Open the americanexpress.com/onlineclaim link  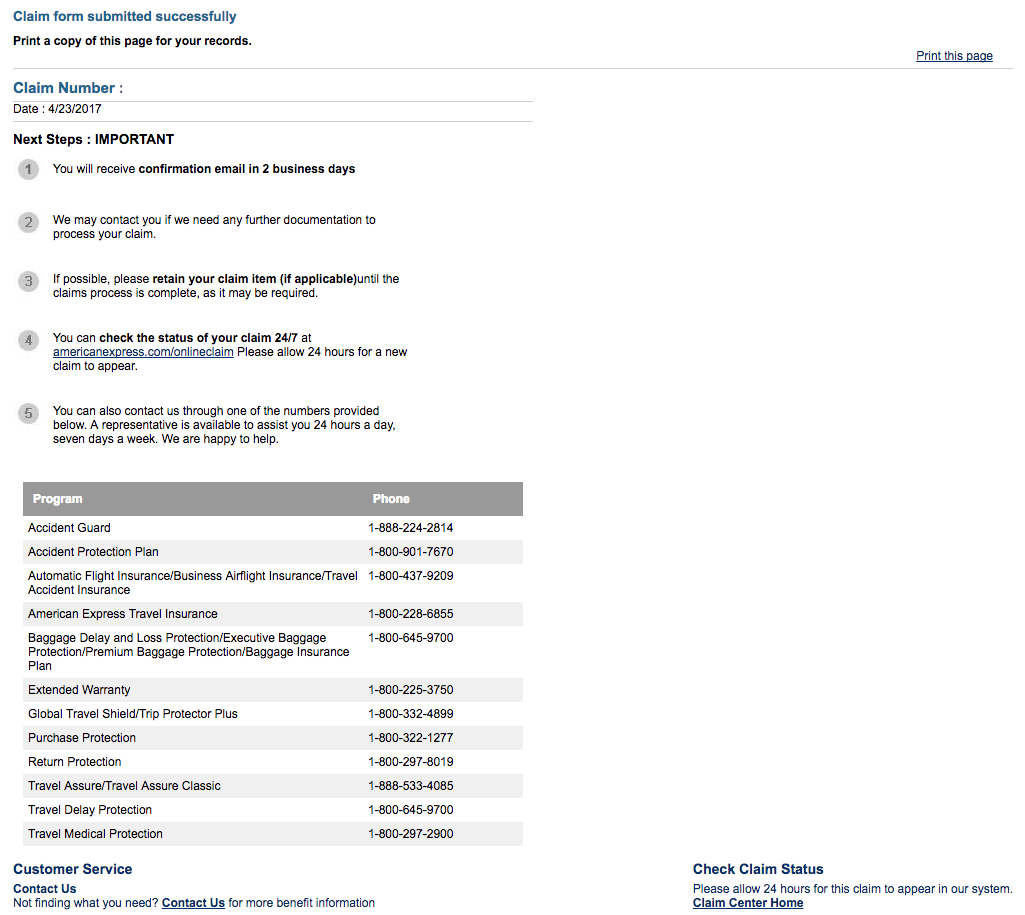[143, 352]
